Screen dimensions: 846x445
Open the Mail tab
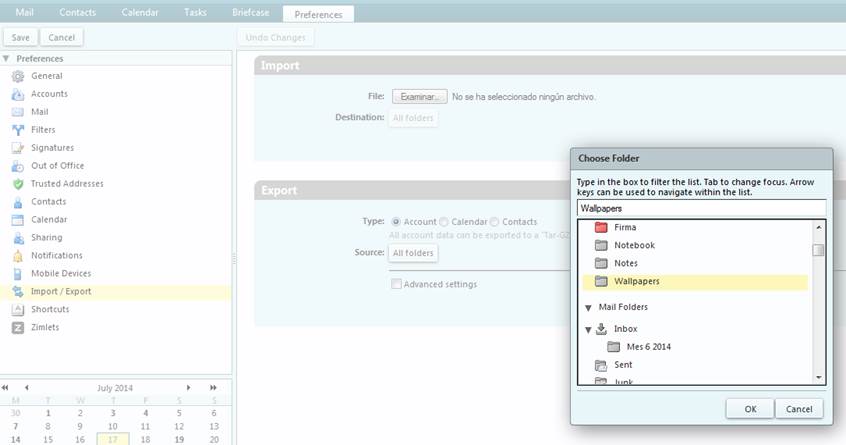[24, 12]
